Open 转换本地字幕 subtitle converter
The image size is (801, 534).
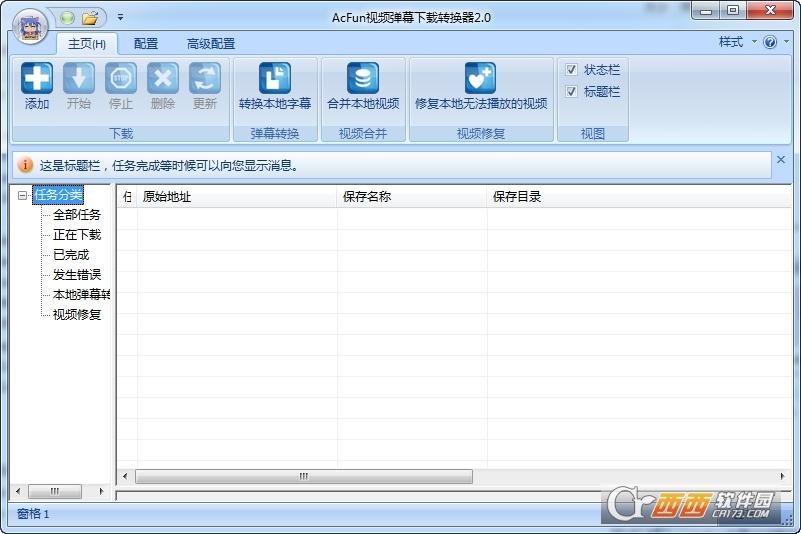(x=275, y=85)
